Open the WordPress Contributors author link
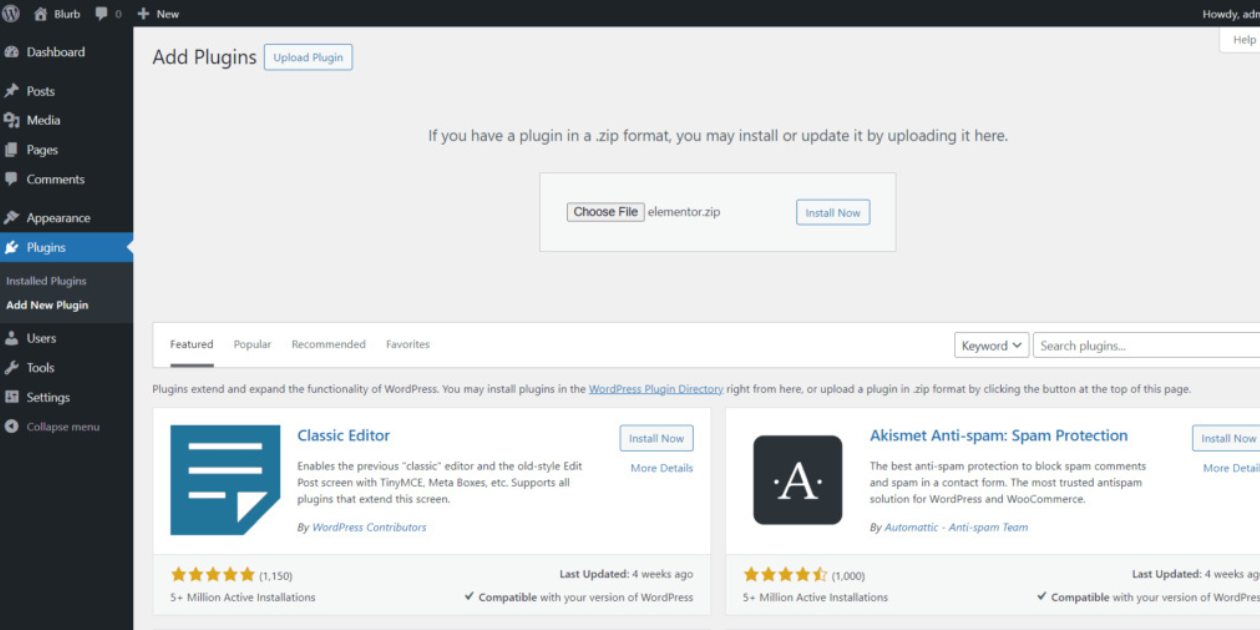This screenshot has height=630, width=1260. [x=369, y=527]
